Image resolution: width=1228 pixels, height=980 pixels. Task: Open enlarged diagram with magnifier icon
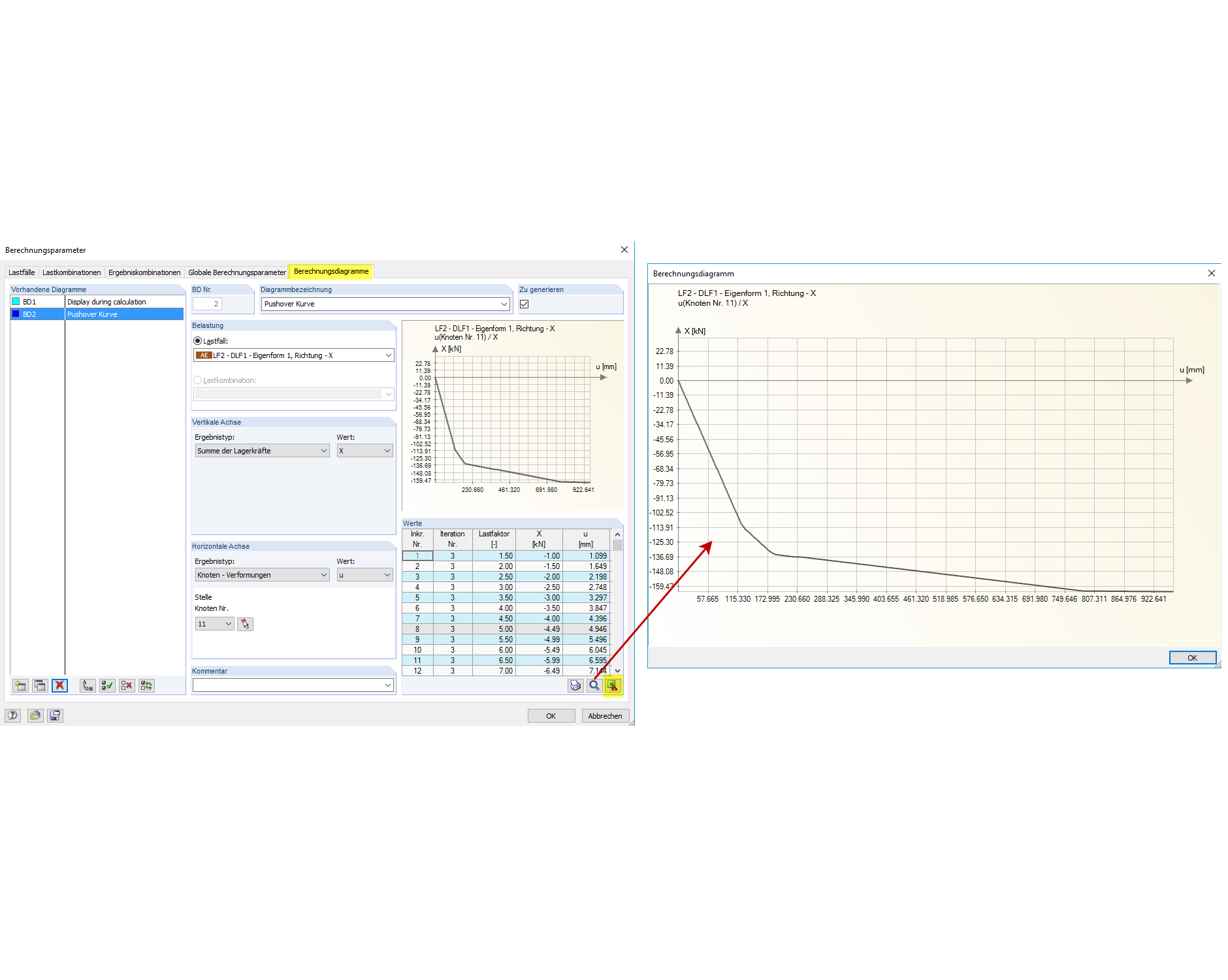click(x=594, y=685)
